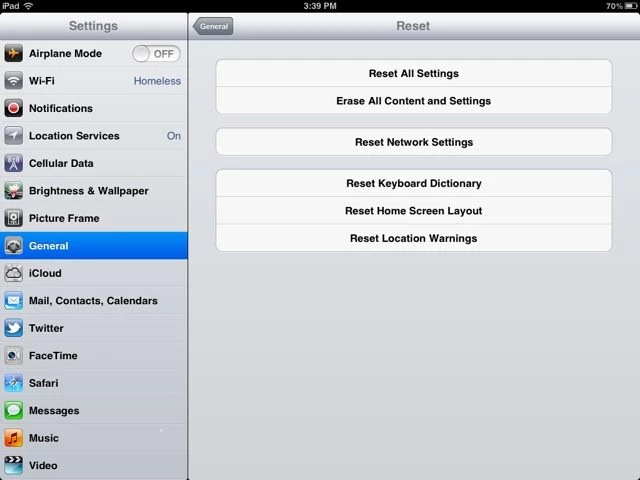The width and height of the screenshot is (640, 480).
Task: Tap the Mail envelope icon
Action: click(13, 300)
